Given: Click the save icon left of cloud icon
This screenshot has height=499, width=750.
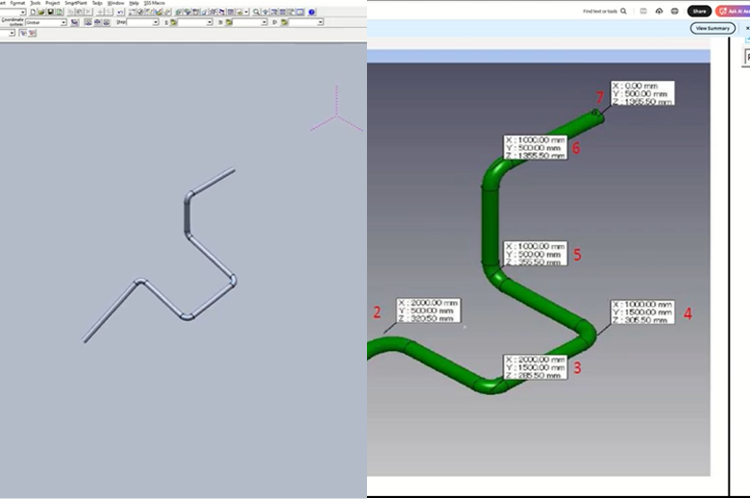Looking at the screenshot, I should pyautogui.click(x=643, y=11).
